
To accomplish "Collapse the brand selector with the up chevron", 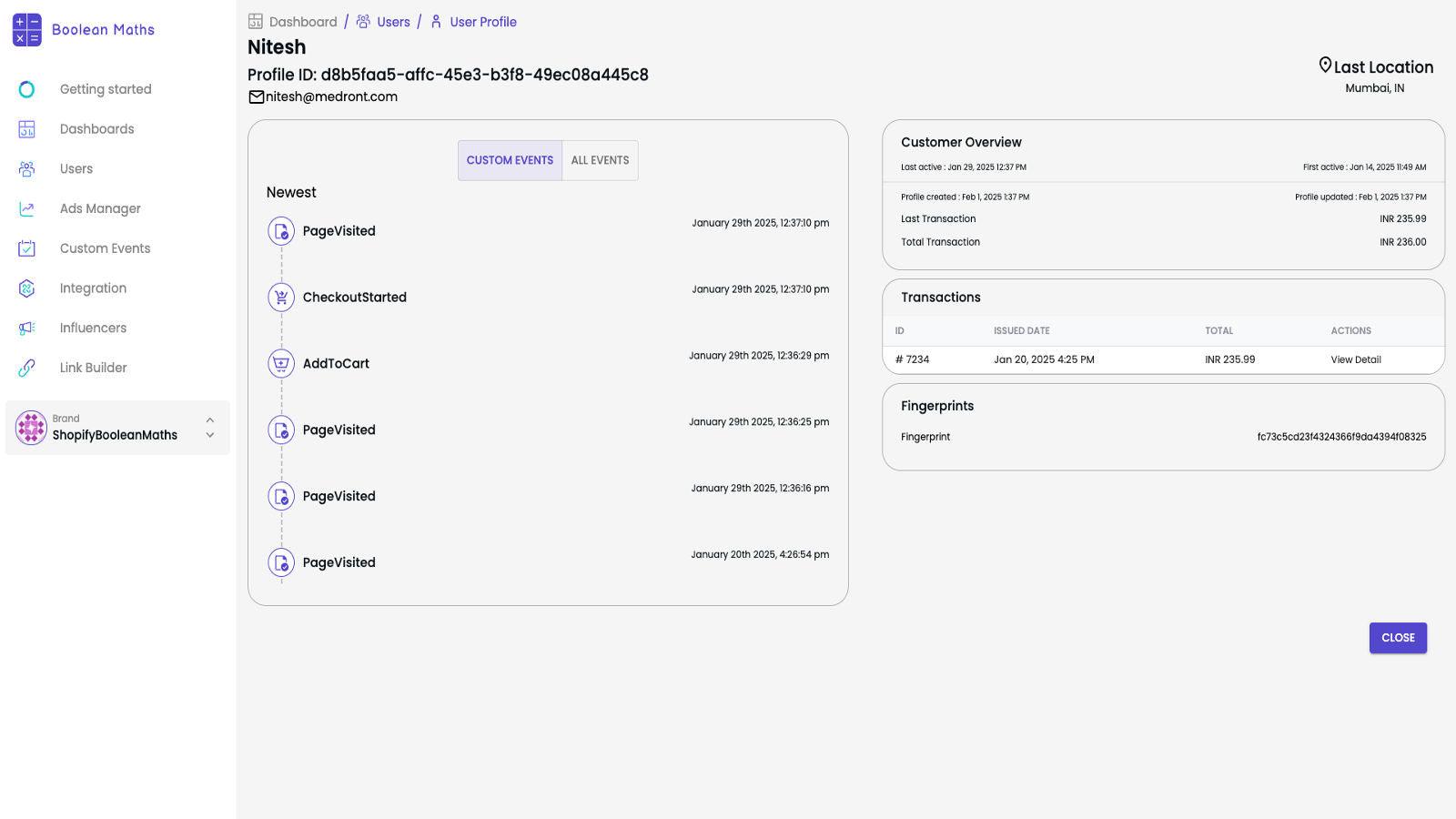I will pyautogui.click(x=209, y=419).
